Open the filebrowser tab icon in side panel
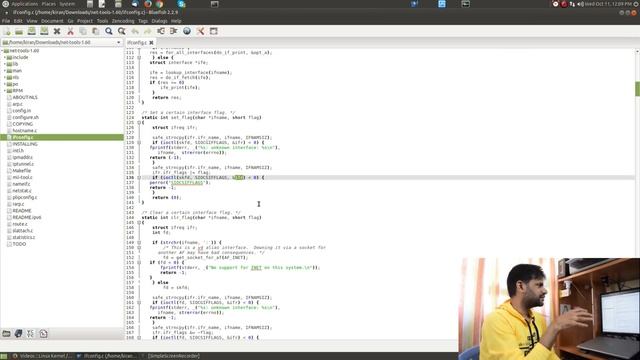Image resolution: width=640 pixels, height=360 pixels. (6, 334)
